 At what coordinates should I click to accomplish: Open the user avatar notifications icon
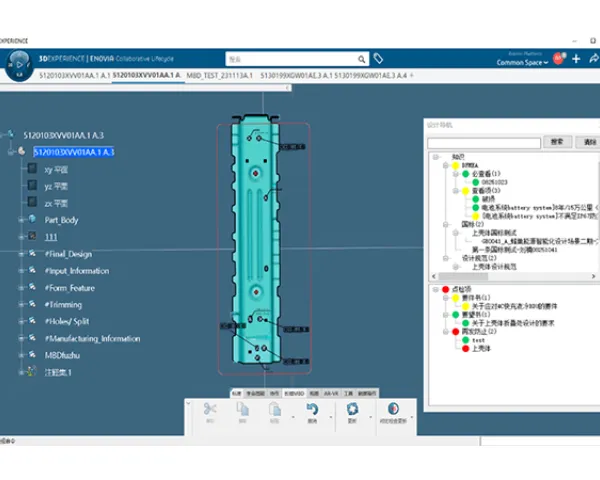pyautogui.click(x=559, y=59)
